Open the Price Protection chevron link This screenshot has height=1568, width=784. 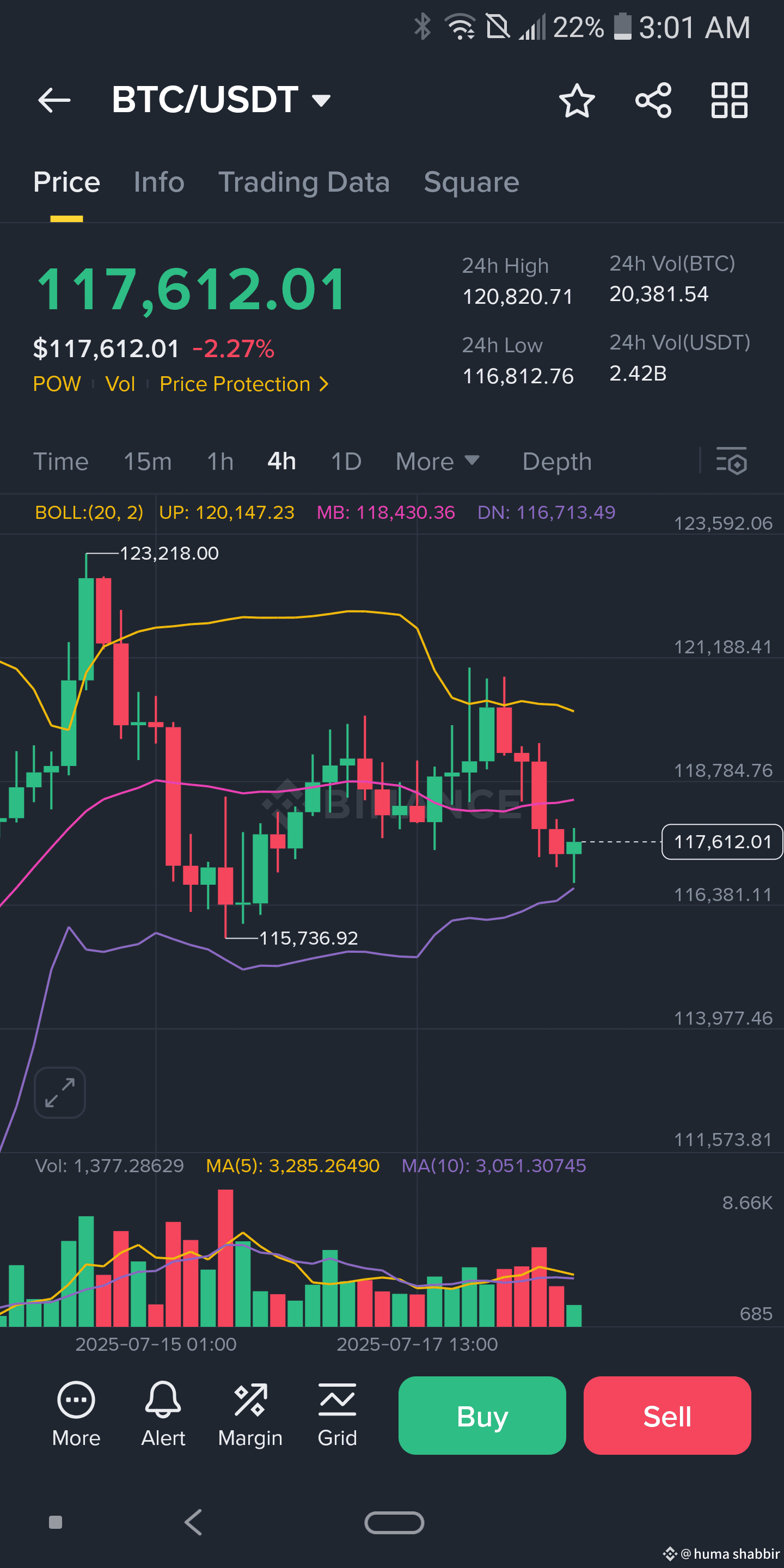coord(244,384)
